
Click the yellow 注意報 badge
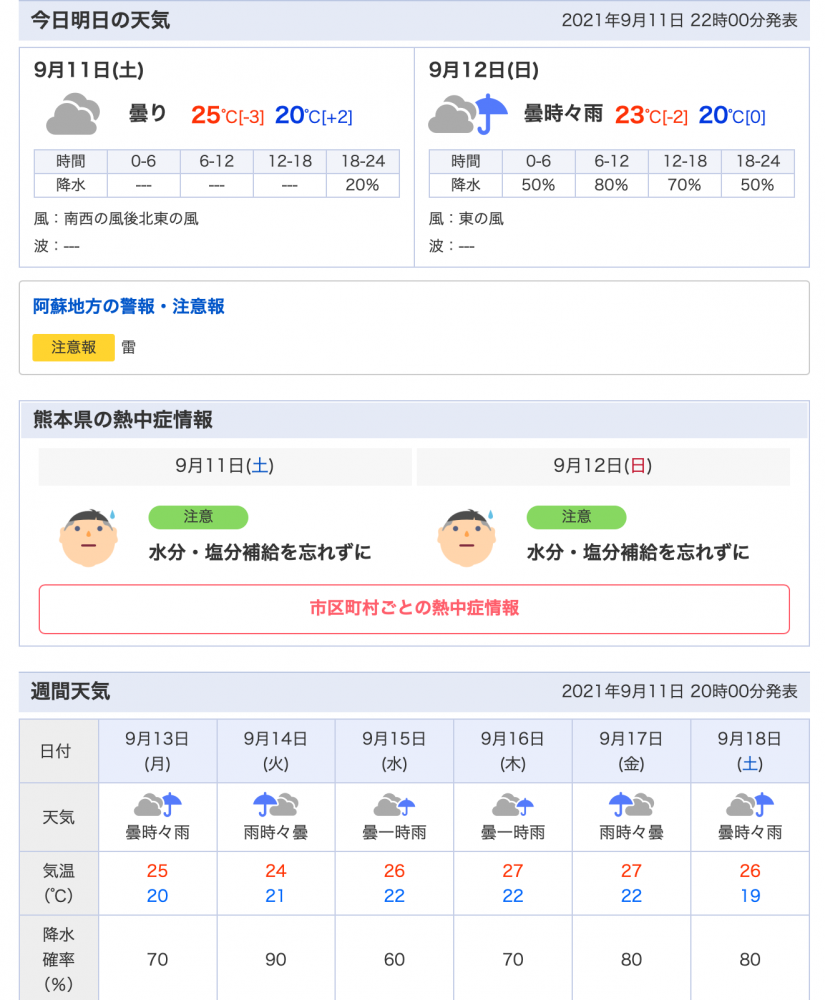tap(73, 348)
